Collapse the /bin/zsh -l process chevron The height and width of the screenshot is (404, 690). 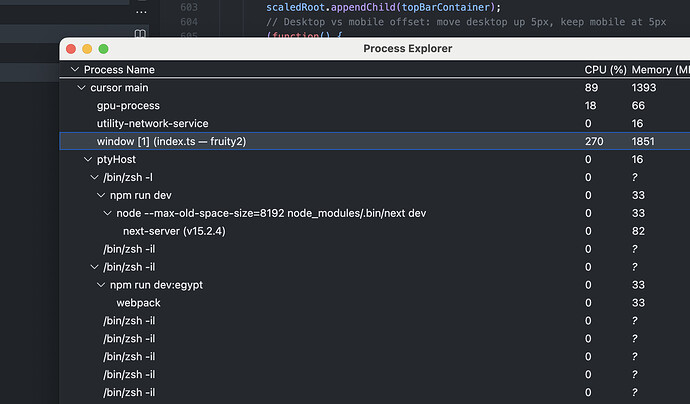(95, 177)
